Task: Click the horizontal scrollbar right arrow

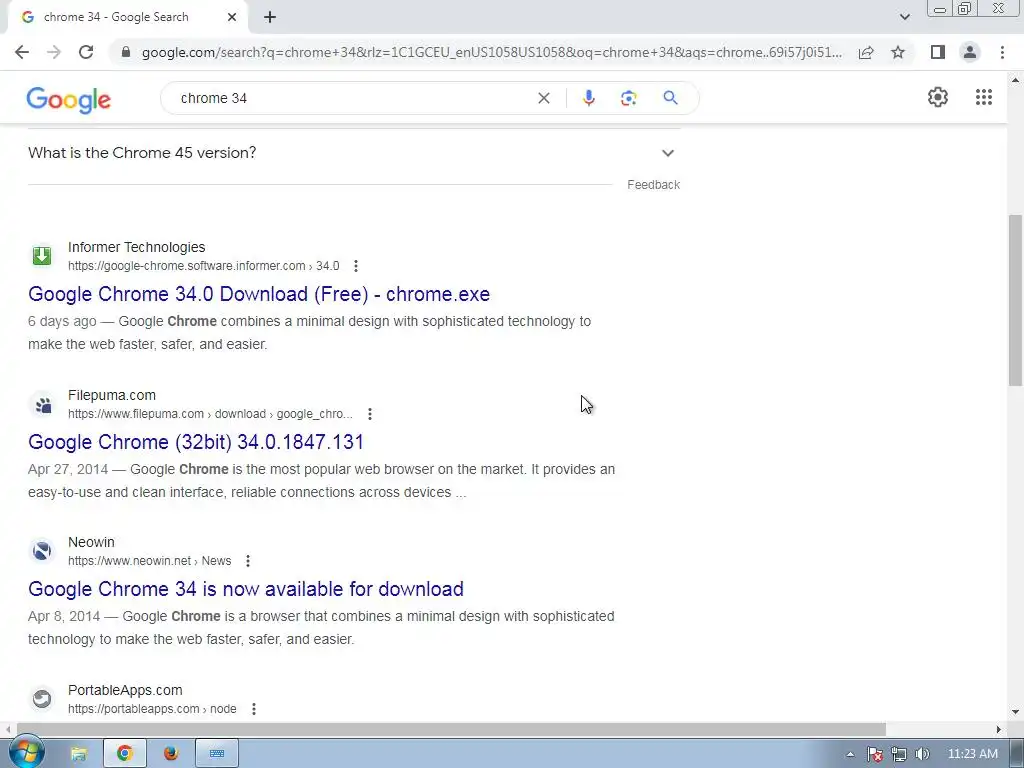Action: (x=999, y=729)
